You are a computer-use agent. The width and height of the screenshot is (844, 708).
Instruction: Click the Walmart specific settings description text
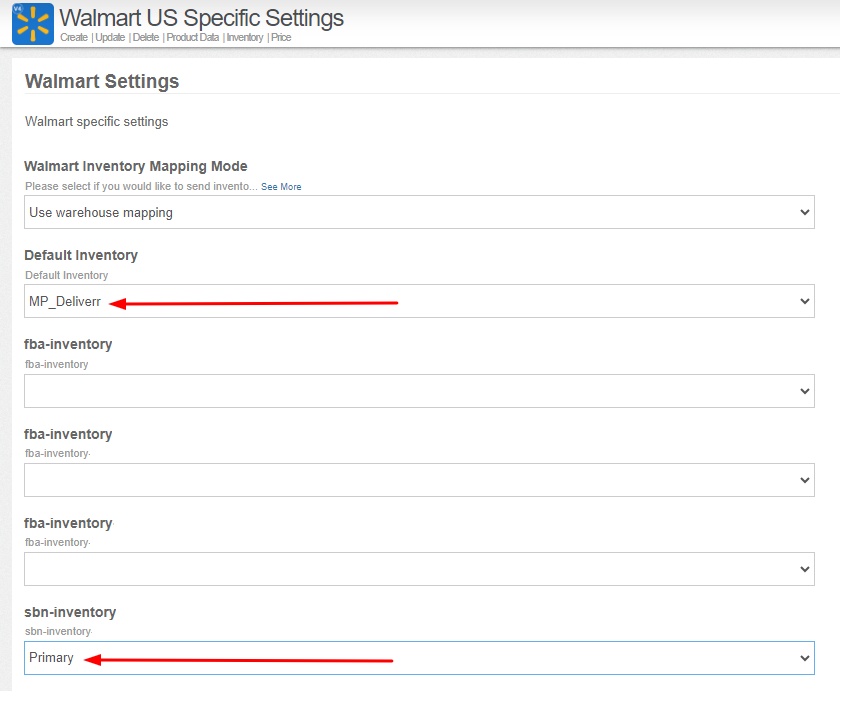coord(96,122)
